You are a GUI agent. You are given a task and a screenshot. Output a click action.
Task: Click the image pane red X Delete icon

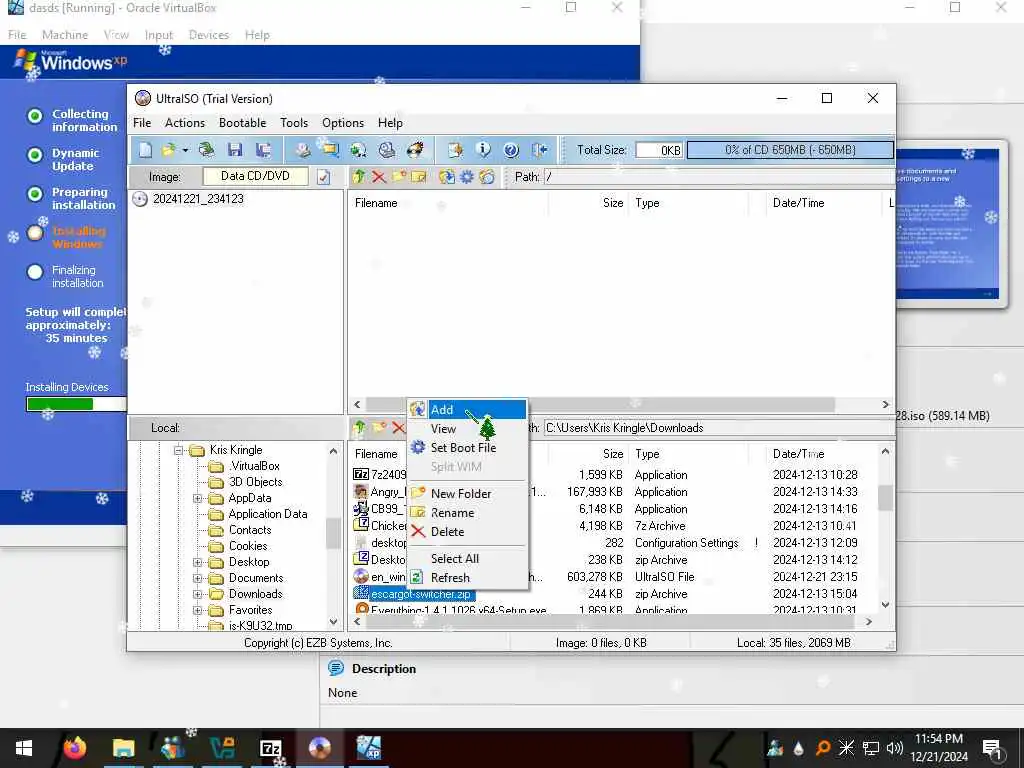pos(379,176)
